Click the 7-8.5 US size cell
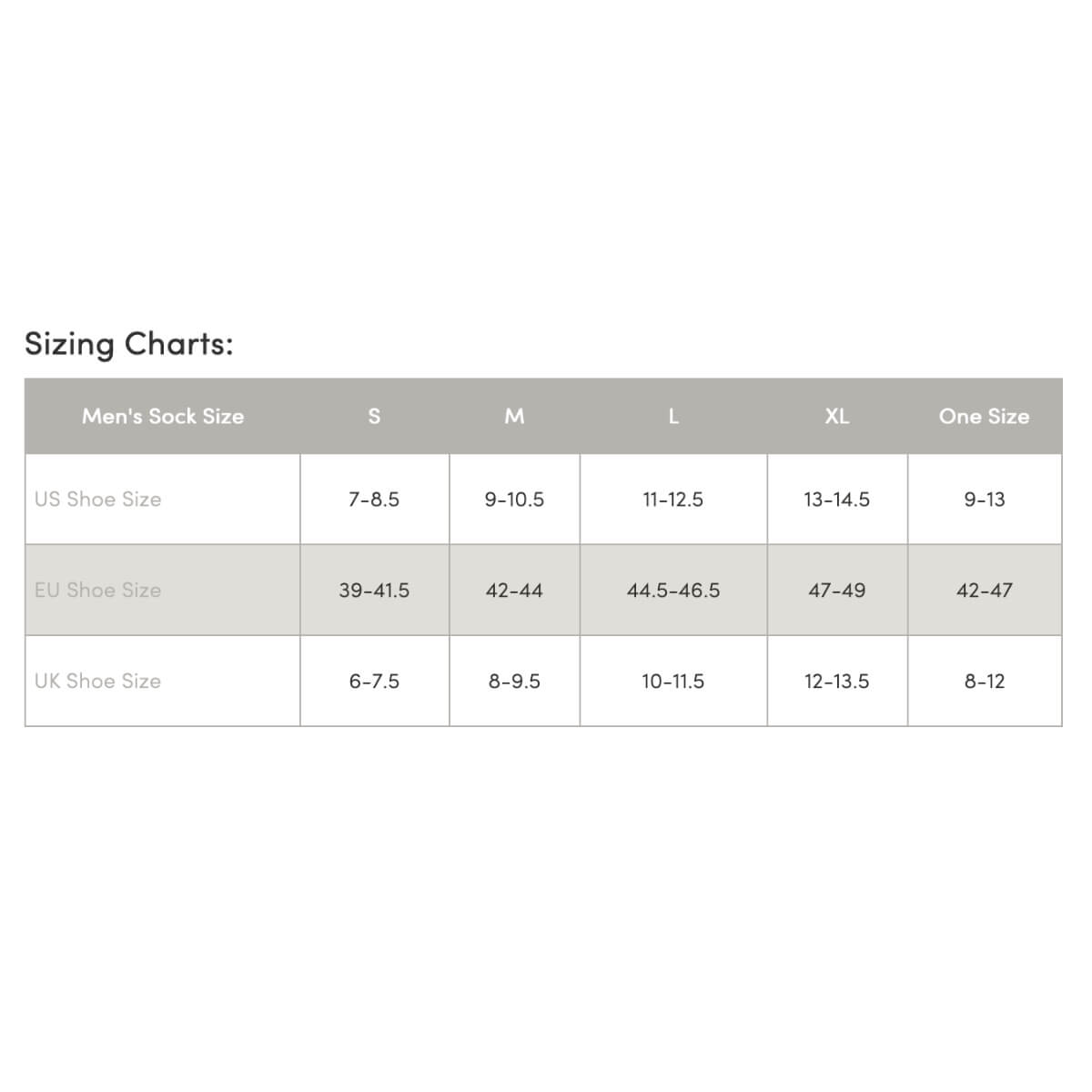The height and width of the screenshot is (1092, 1092). (374, 499)
